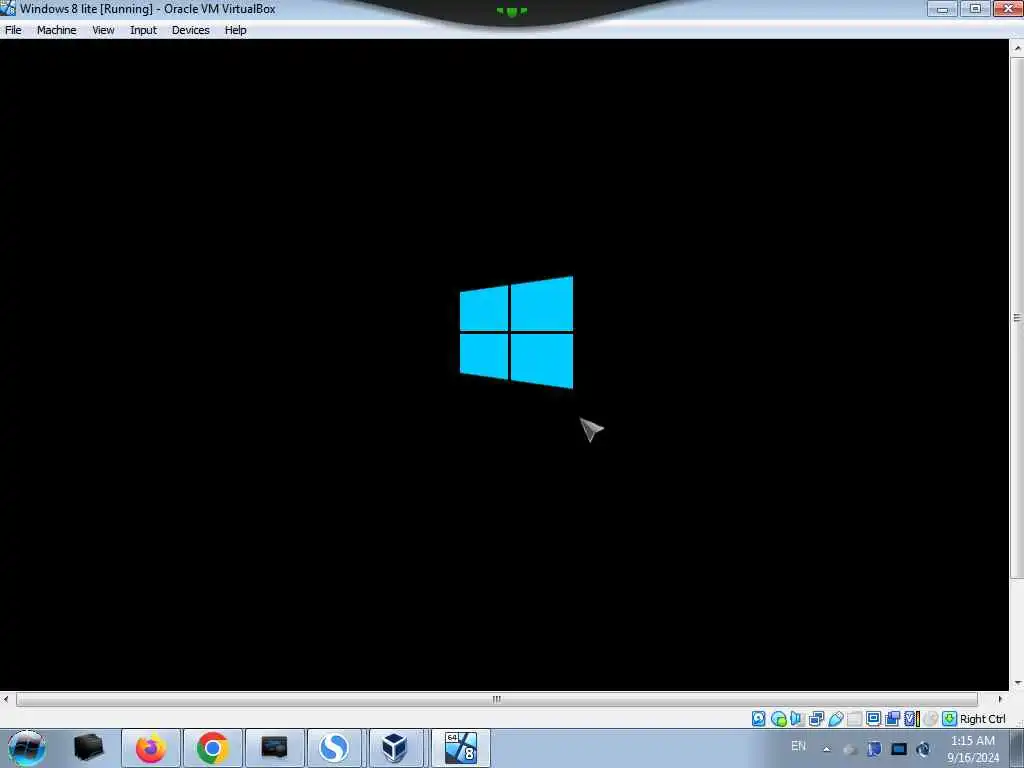Click the recording status icon
1024x768 pixels.
(892, 718)
